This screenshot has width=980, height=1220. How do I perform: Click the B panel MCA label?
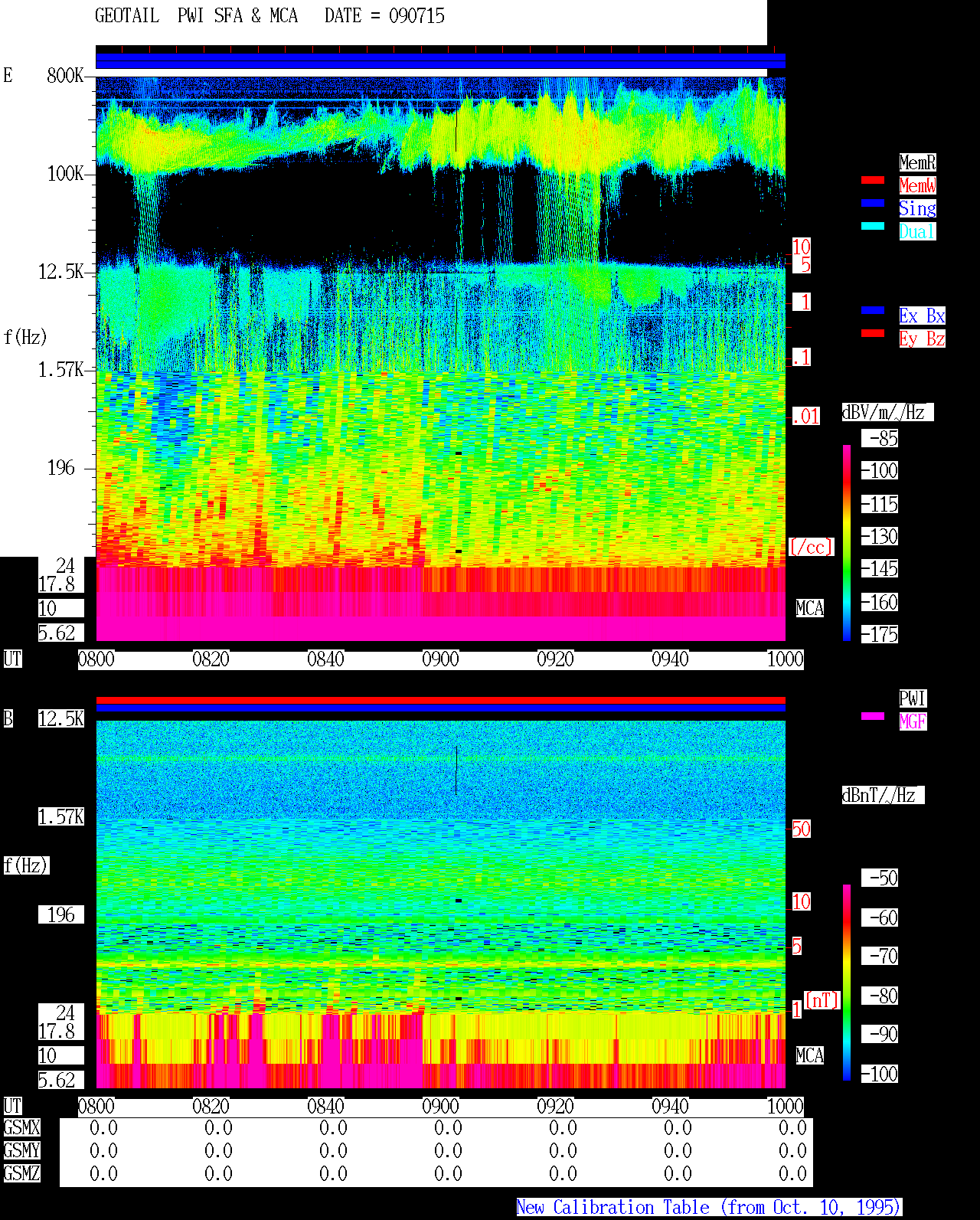[810, 1055]
